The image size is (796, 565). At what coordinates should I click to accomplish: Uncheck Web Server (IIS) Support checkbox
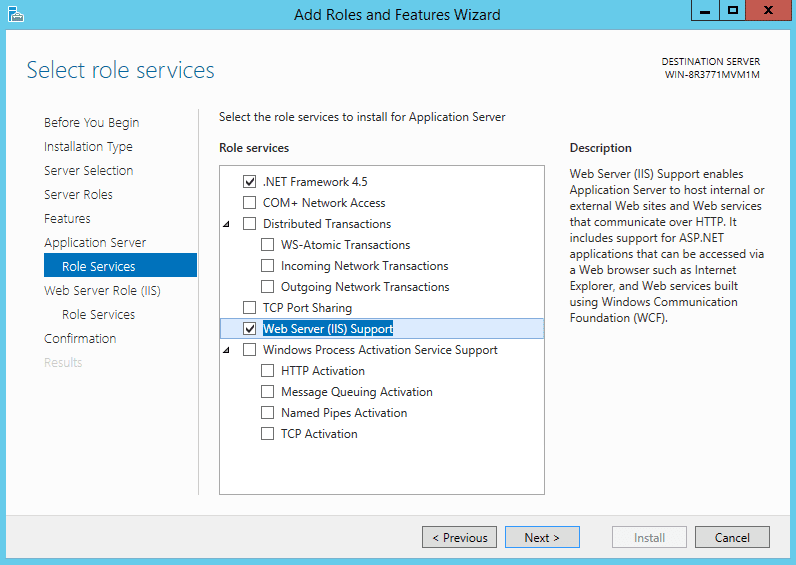point(249,328)
